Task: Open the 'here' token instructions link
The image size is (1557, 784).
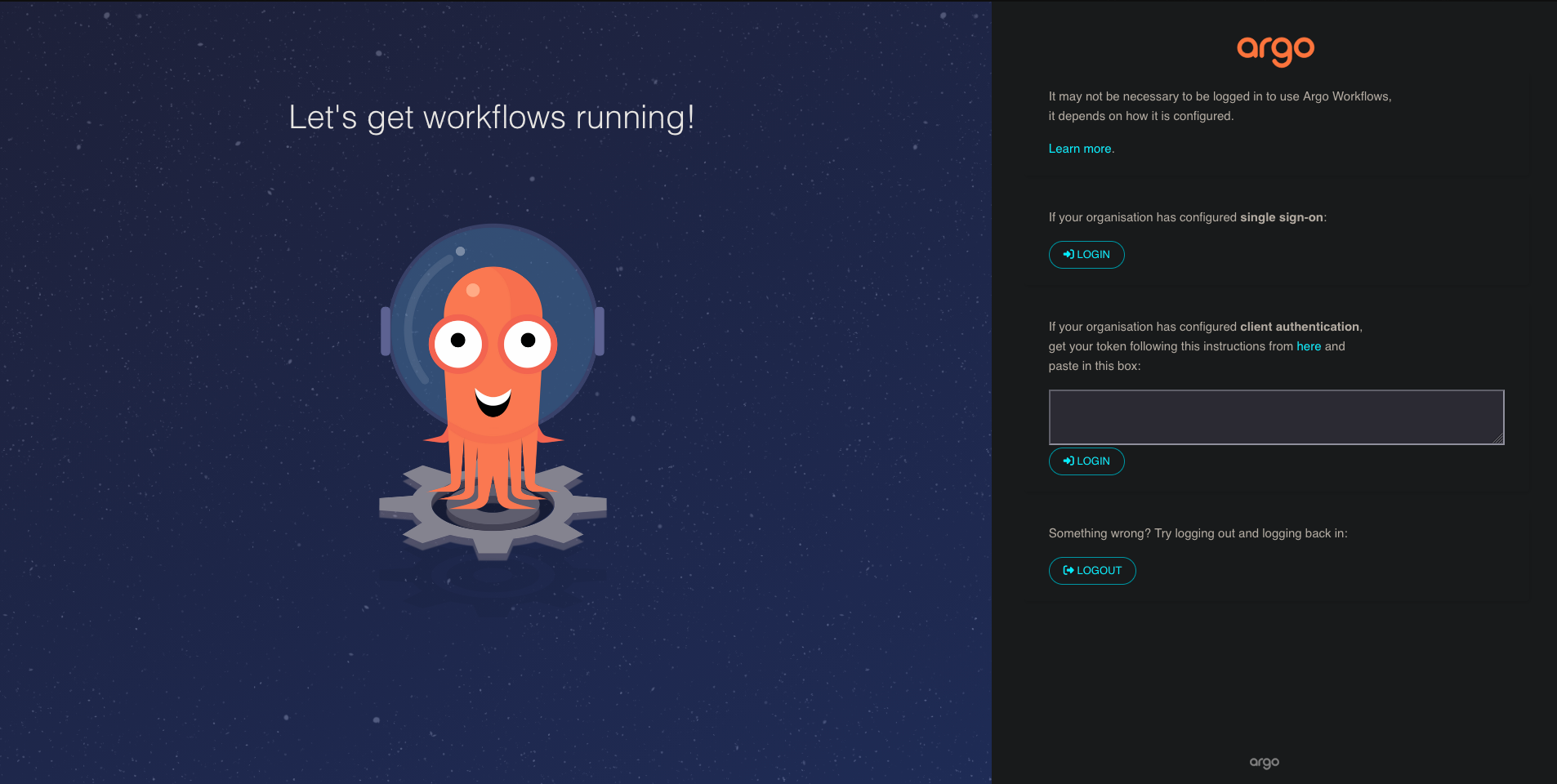Action: 1309,346
